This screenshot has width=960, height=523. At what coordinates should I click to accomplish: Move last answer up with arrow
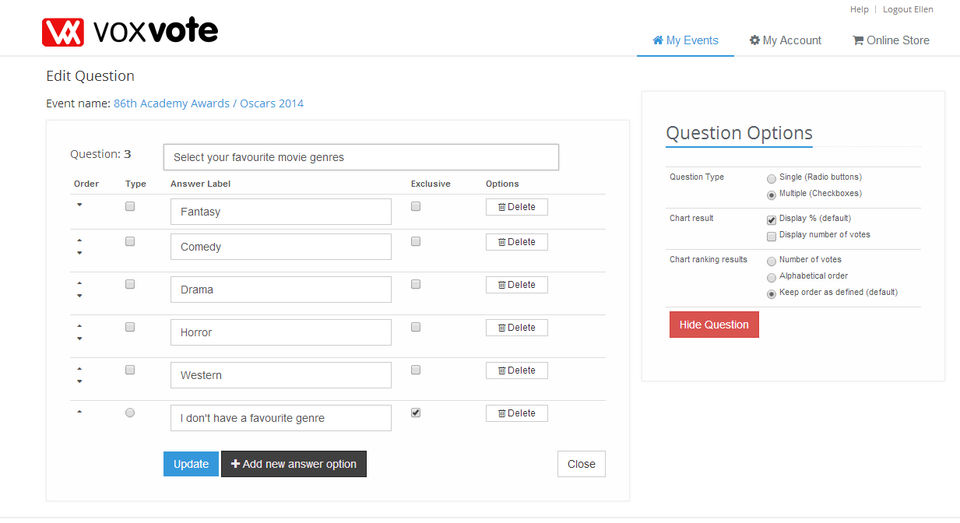(80, 412)
